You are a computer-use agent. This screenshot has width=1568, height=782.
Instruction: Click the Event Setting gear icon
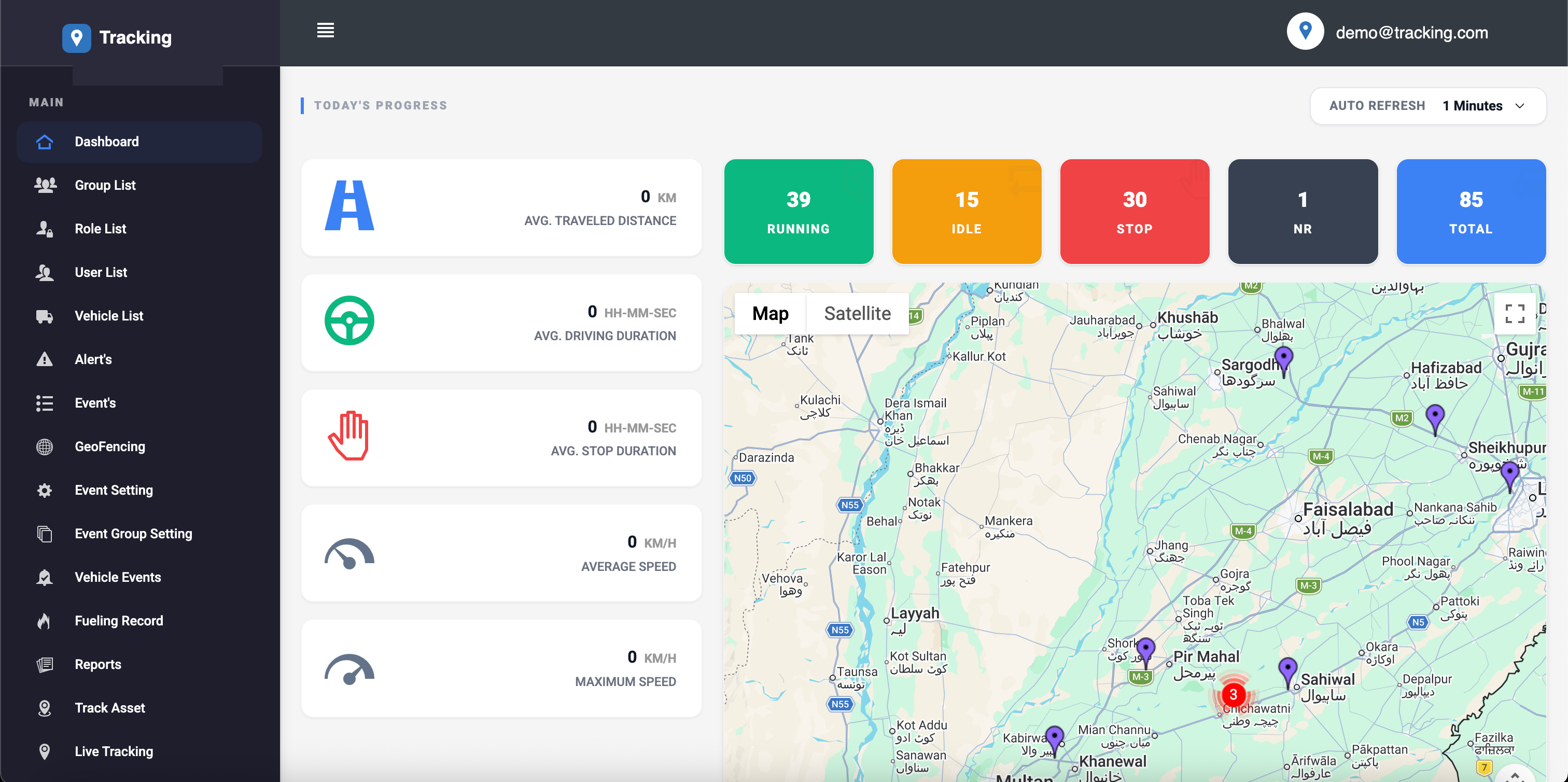(x=45, y=491)
